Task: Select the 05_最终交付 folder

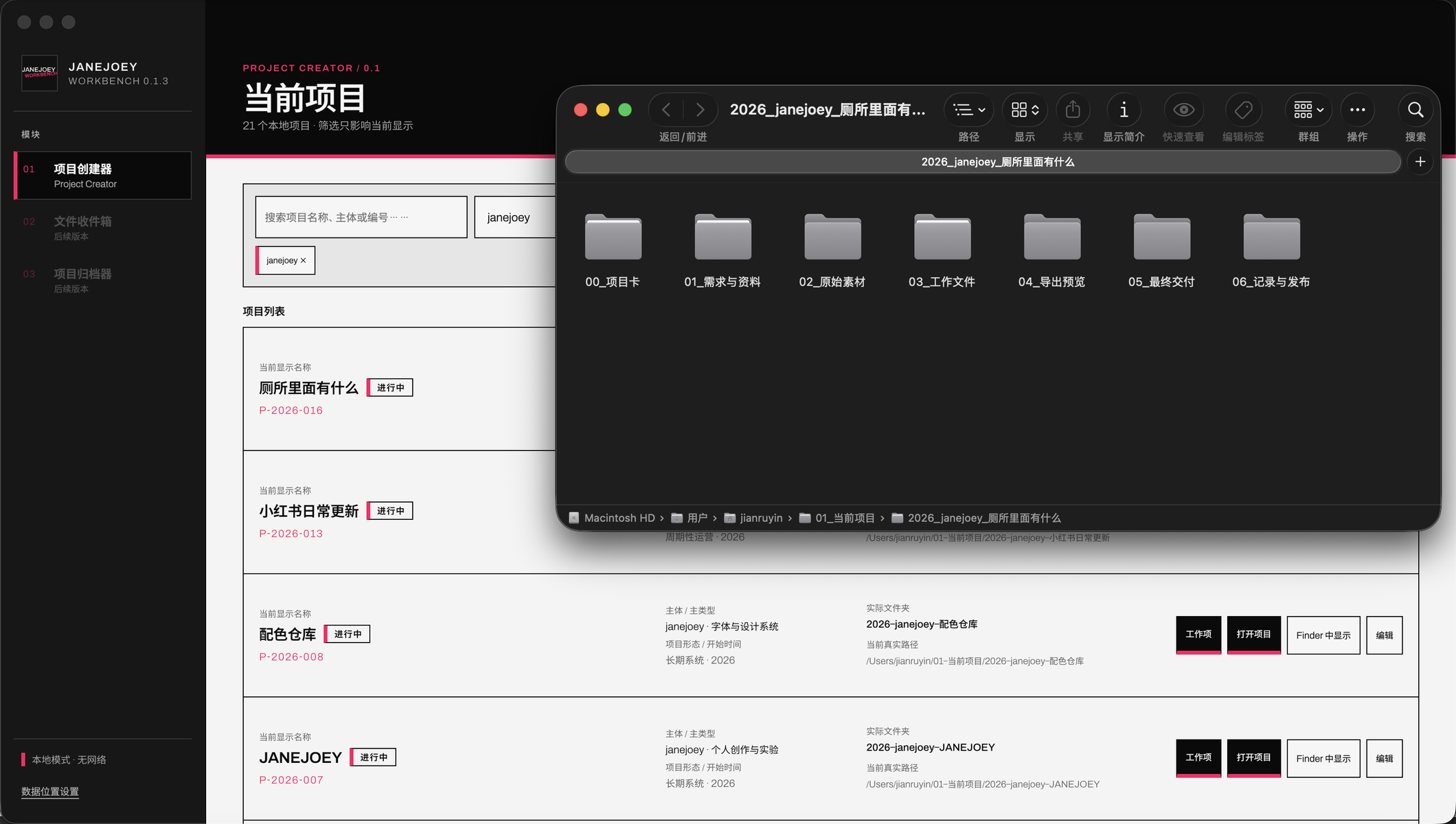Action: (1161, 251)
